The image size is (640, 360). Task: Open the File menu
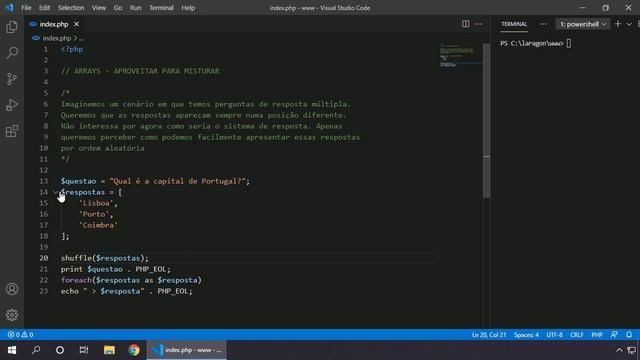click(26, 8)
